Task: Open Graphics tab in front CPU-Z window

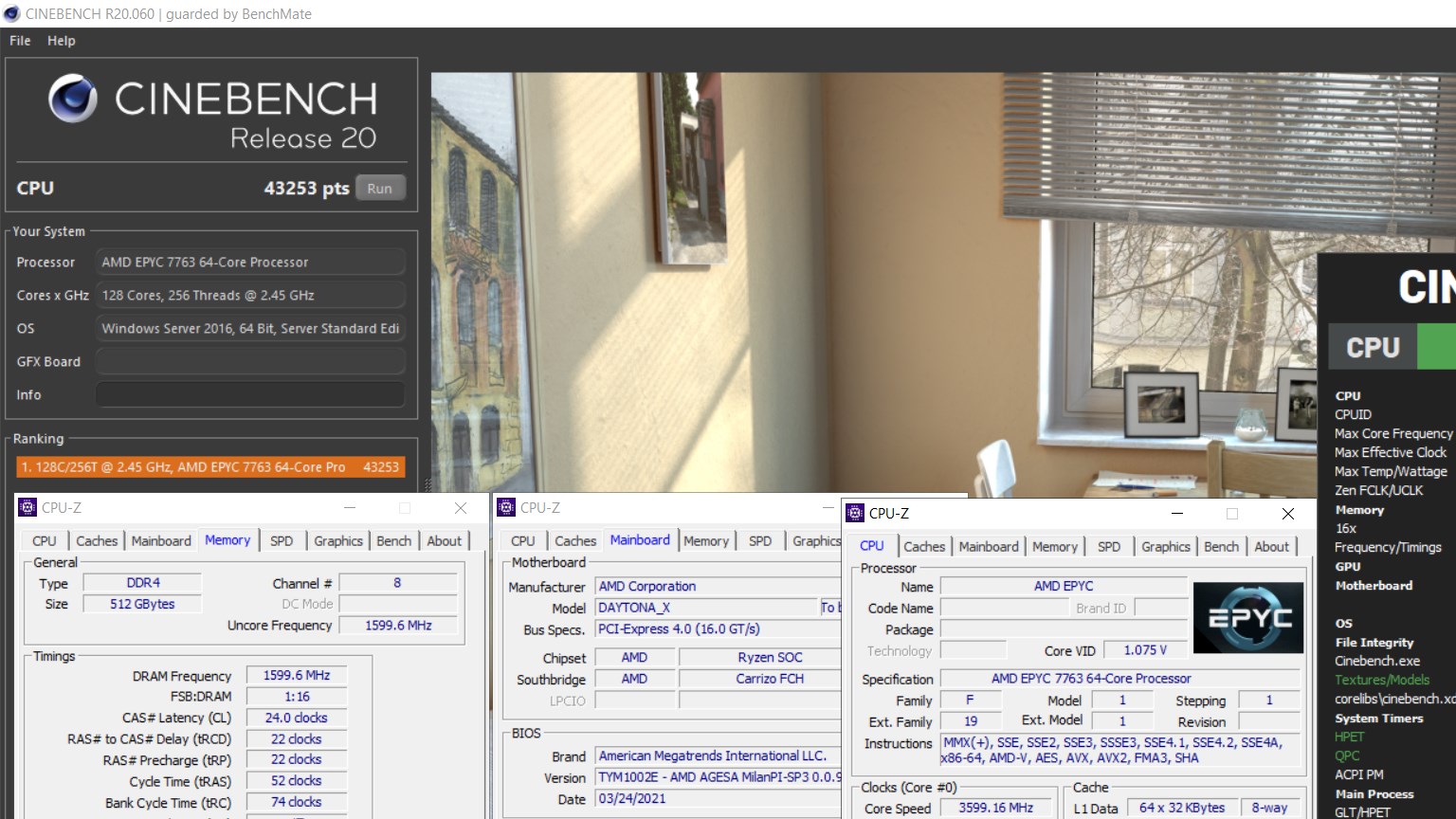Action: 1166,547
